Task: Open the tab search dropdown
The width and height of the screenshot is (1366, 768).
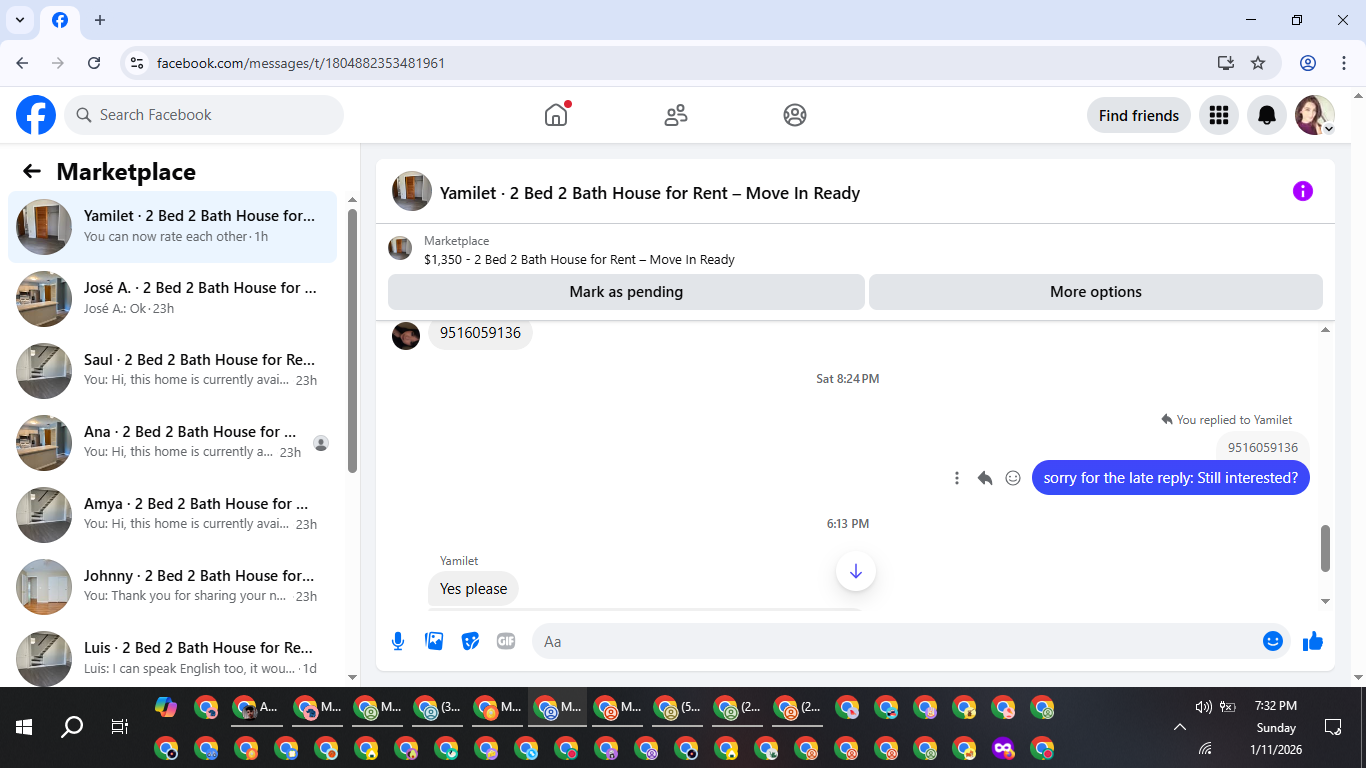Action: pos(19,20)
